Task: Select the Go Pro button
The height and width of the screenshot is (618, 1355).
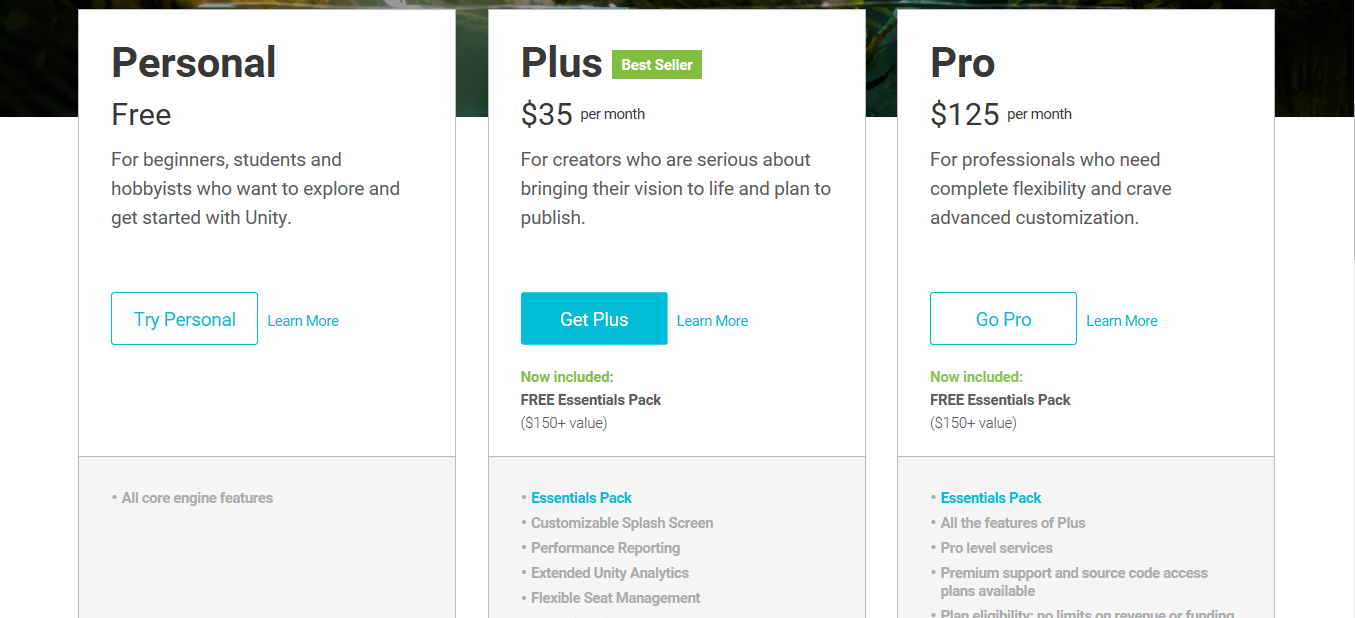Action: point(1003,319)
